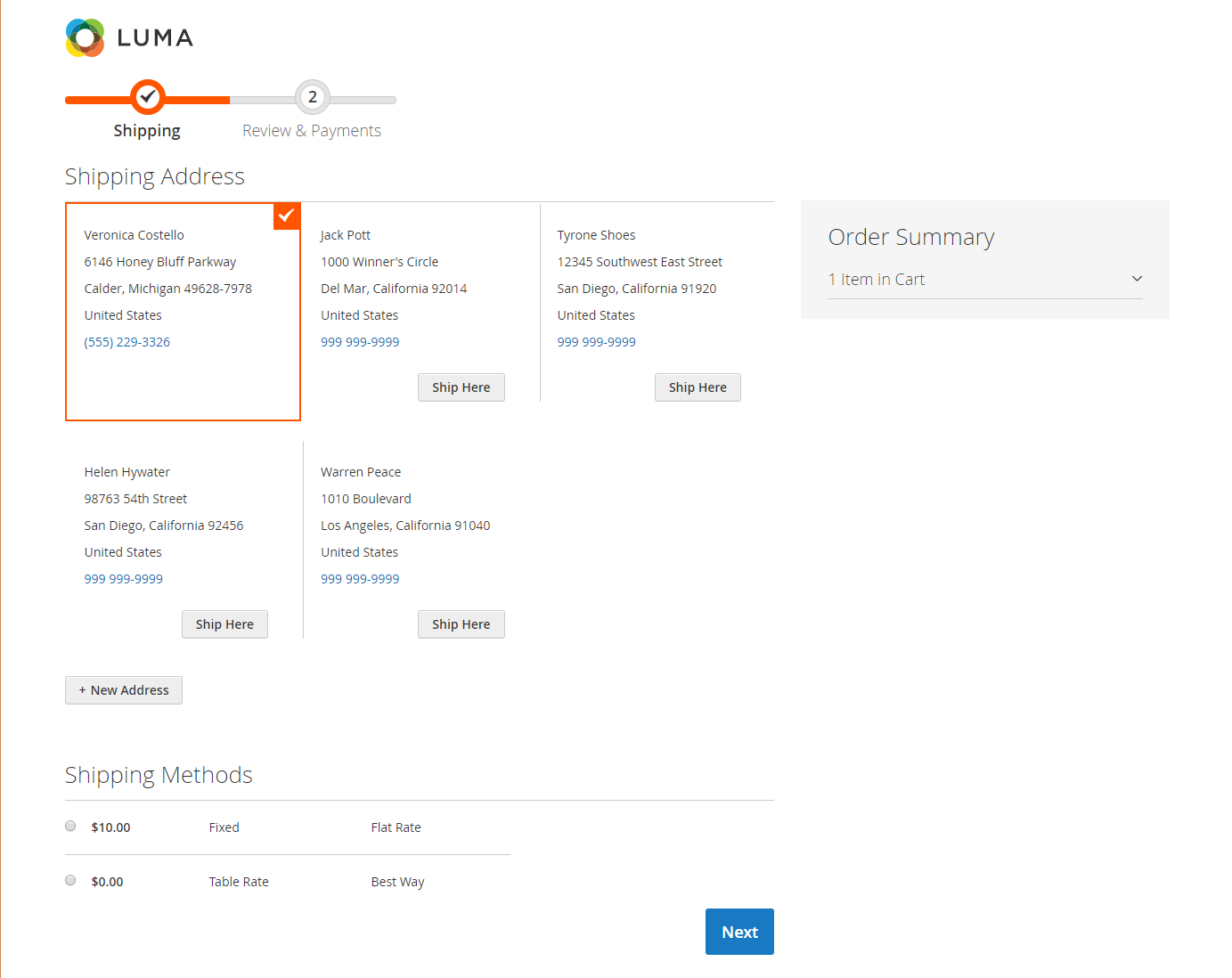
Task: Click the LUMA brand name text
Action: click(155, 38)
